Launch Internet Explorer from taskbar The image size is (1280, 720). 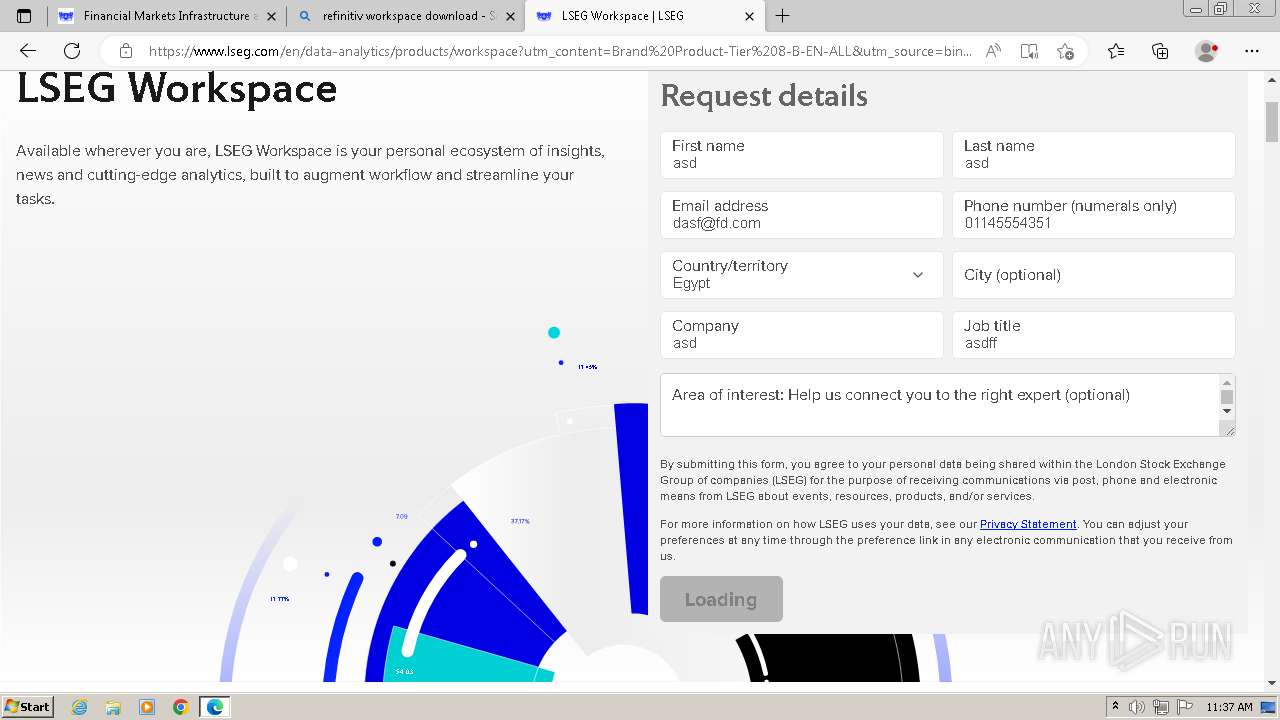click(x=80, y=707)
